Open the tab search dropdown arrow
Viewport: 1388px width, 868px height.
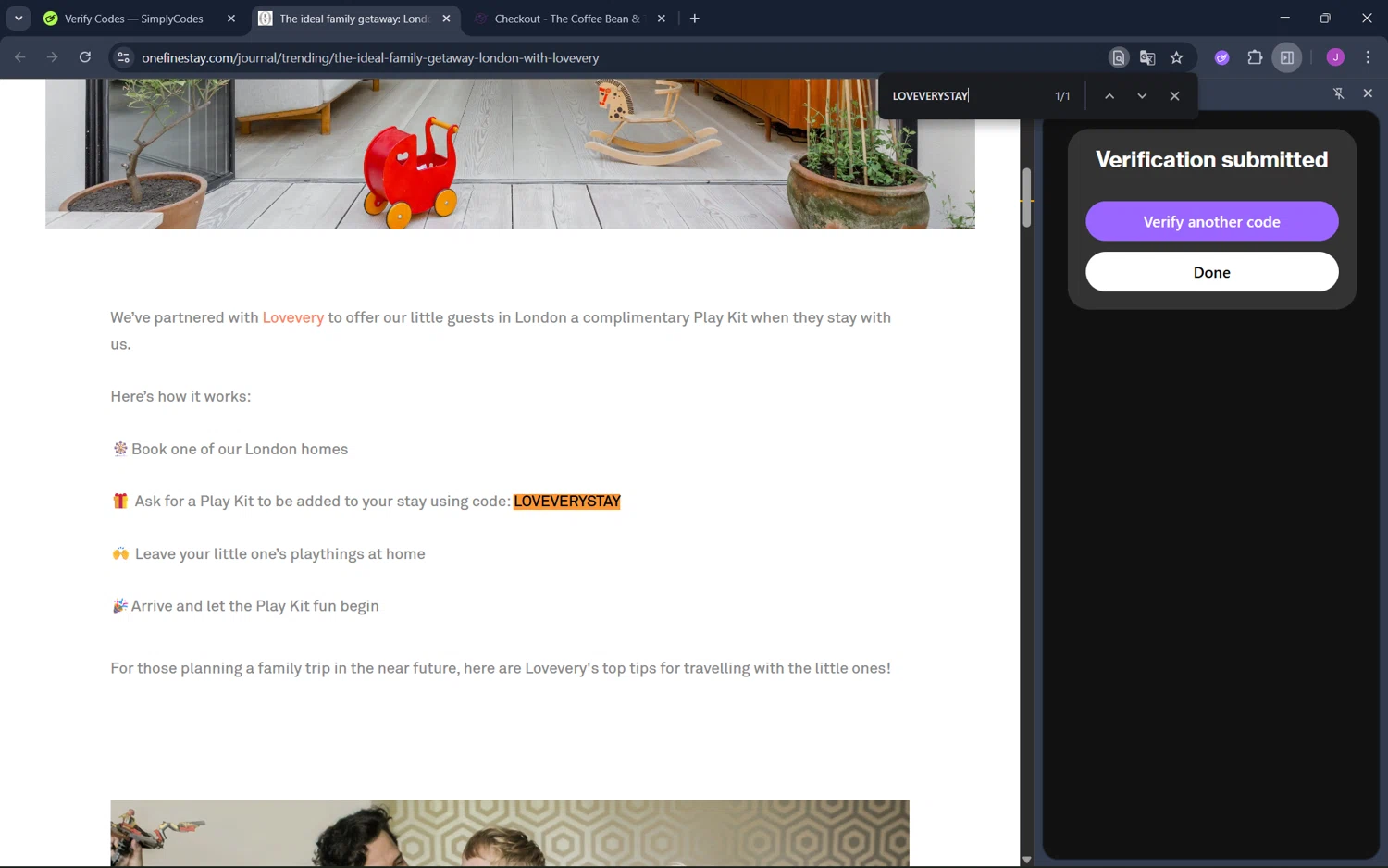(19, 19)
